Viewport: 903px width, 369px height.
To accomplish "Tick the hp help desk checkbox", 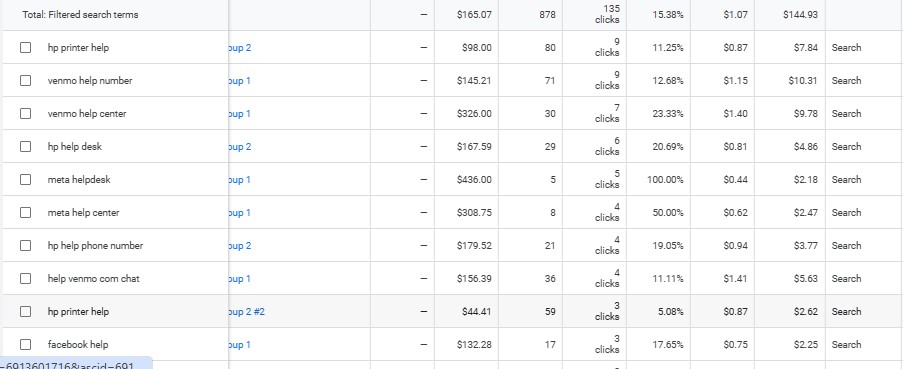I will click(25, 147).
